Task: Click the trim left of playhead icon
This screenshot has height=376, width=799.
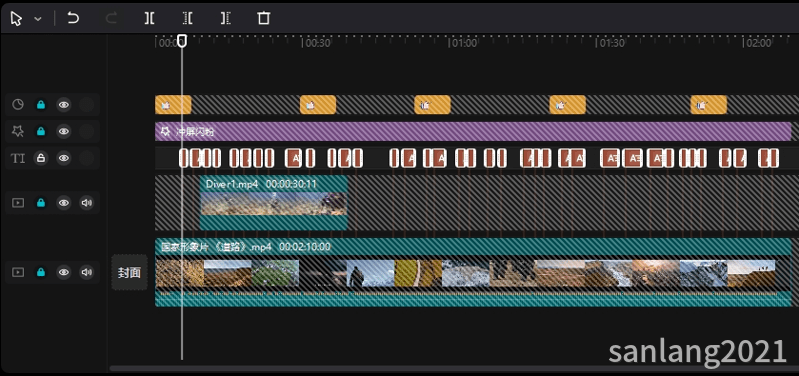Action: pyautogui.click(x=188, y=19)
